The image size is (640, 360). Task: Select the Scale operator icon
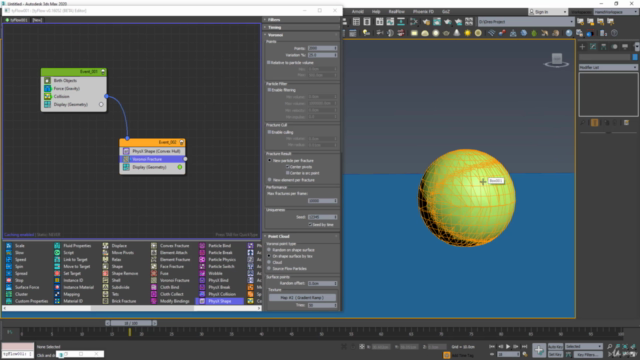[9, 246]
